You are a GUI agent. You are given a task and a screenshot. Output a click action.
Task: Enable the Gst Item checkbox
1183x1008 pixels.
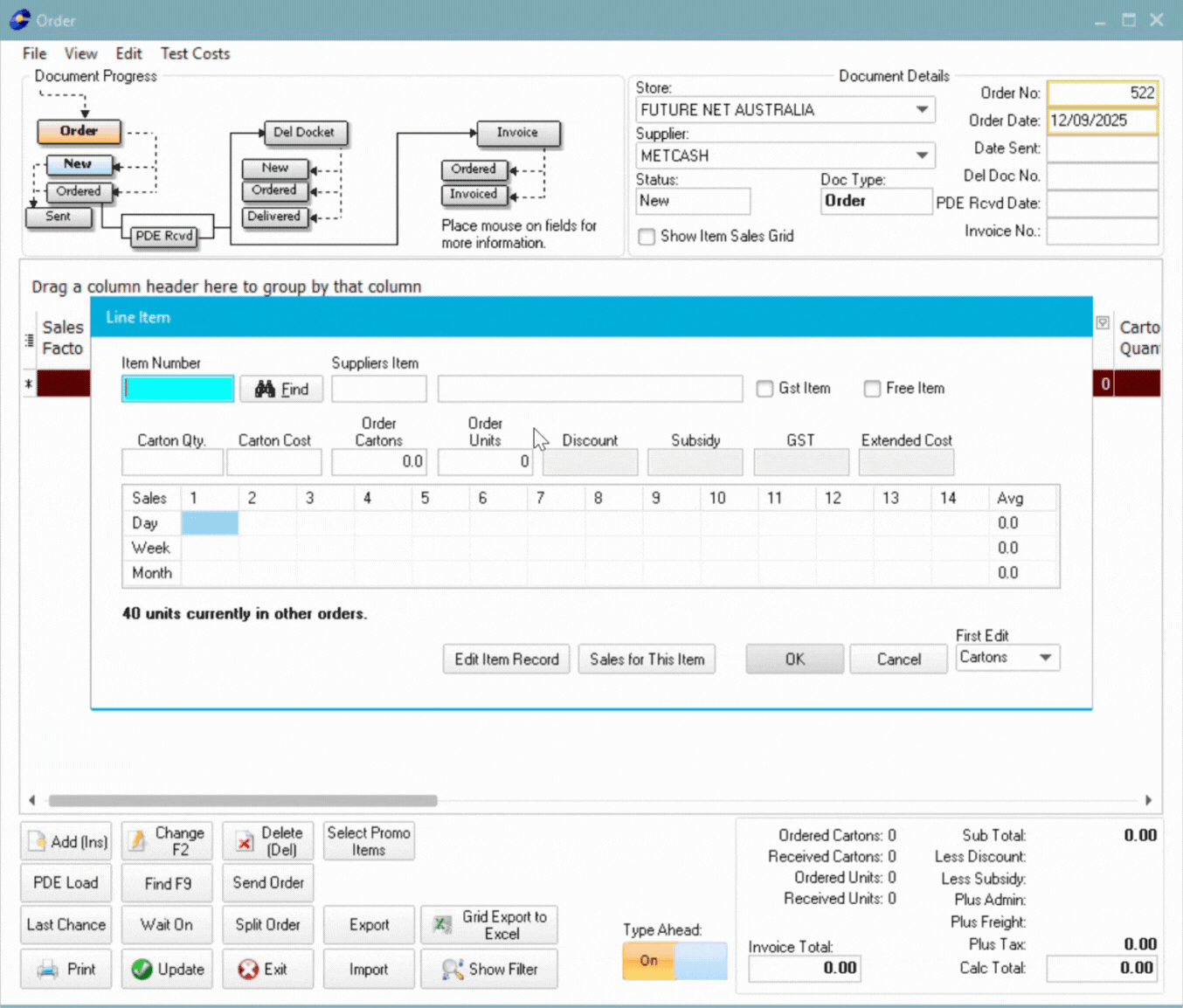click(x=764, y=389)
